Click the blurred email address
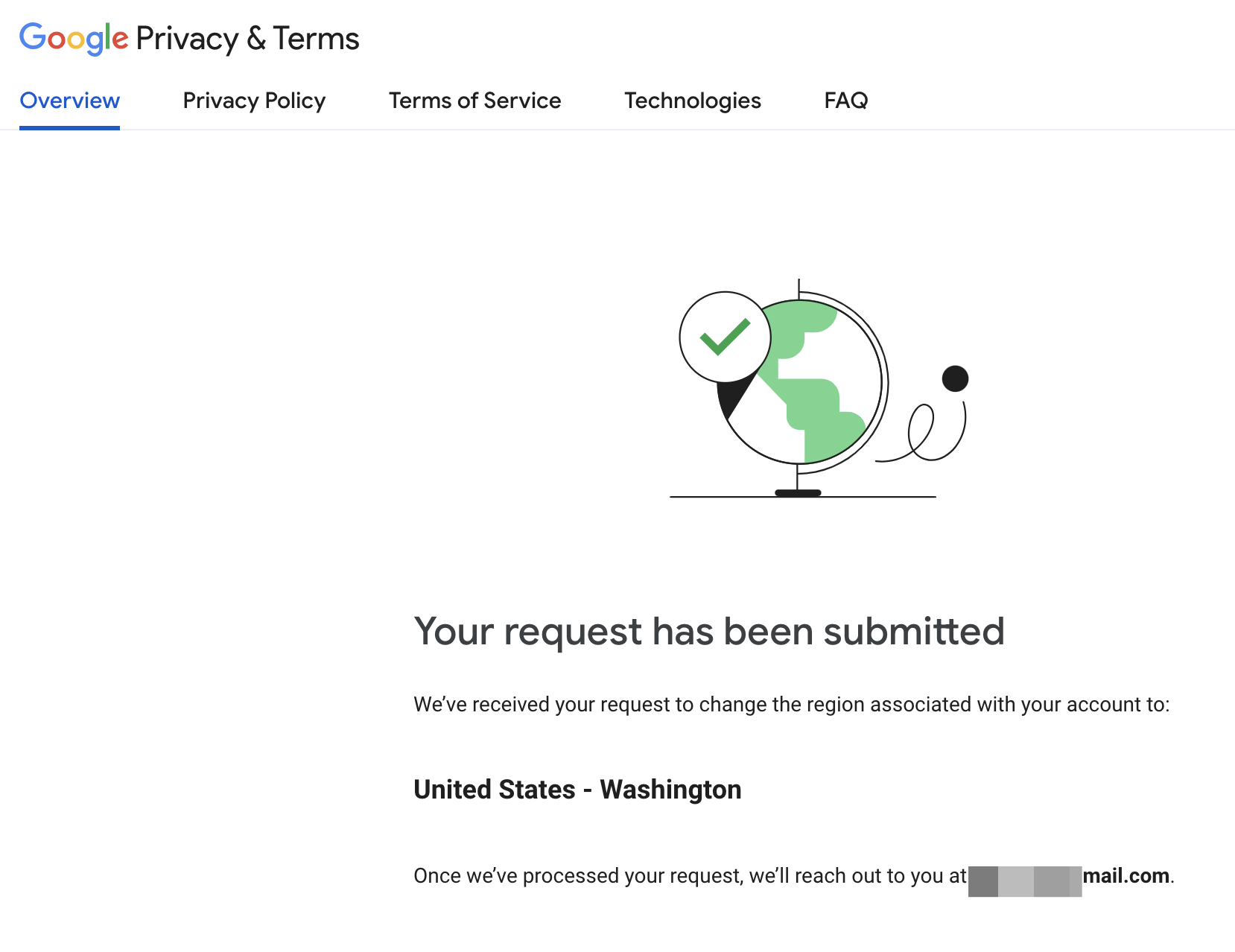The image size is (1235, 952). [x=1025, y=881]
